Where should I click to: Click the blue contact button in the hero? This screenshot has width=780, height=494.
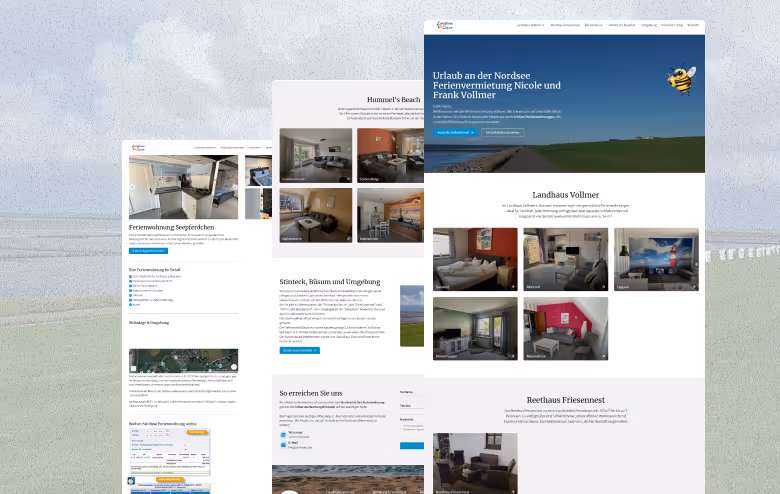coord(455,132)
